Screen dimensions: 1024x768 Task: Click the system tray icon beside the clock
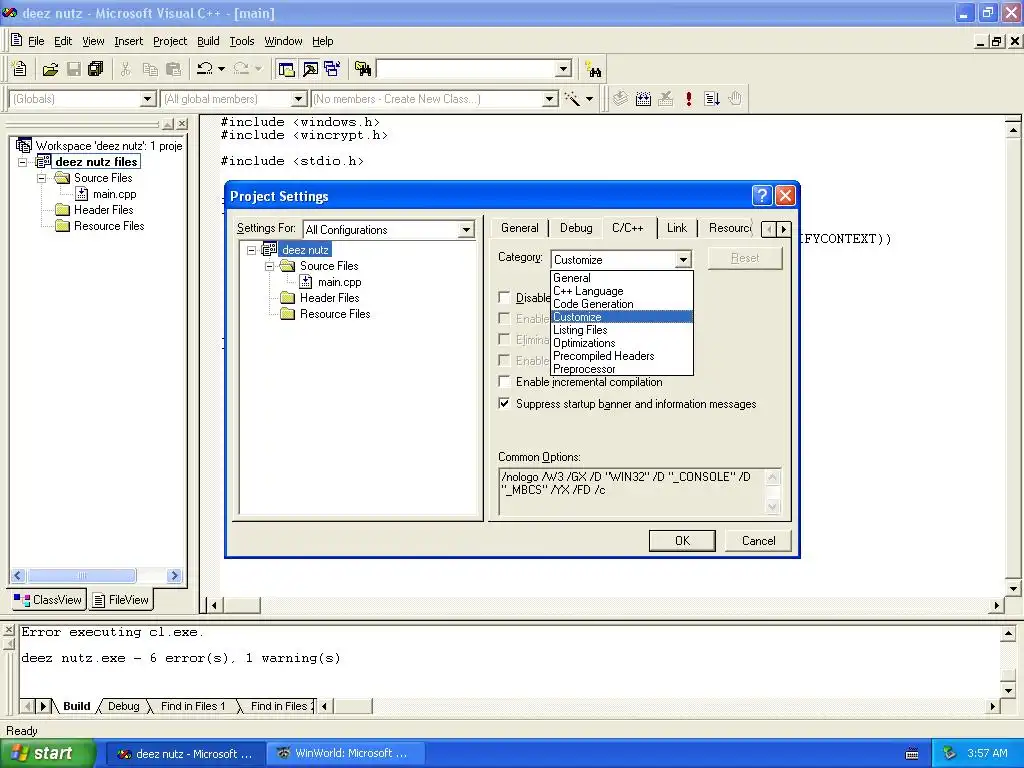(x=949, y=753)
